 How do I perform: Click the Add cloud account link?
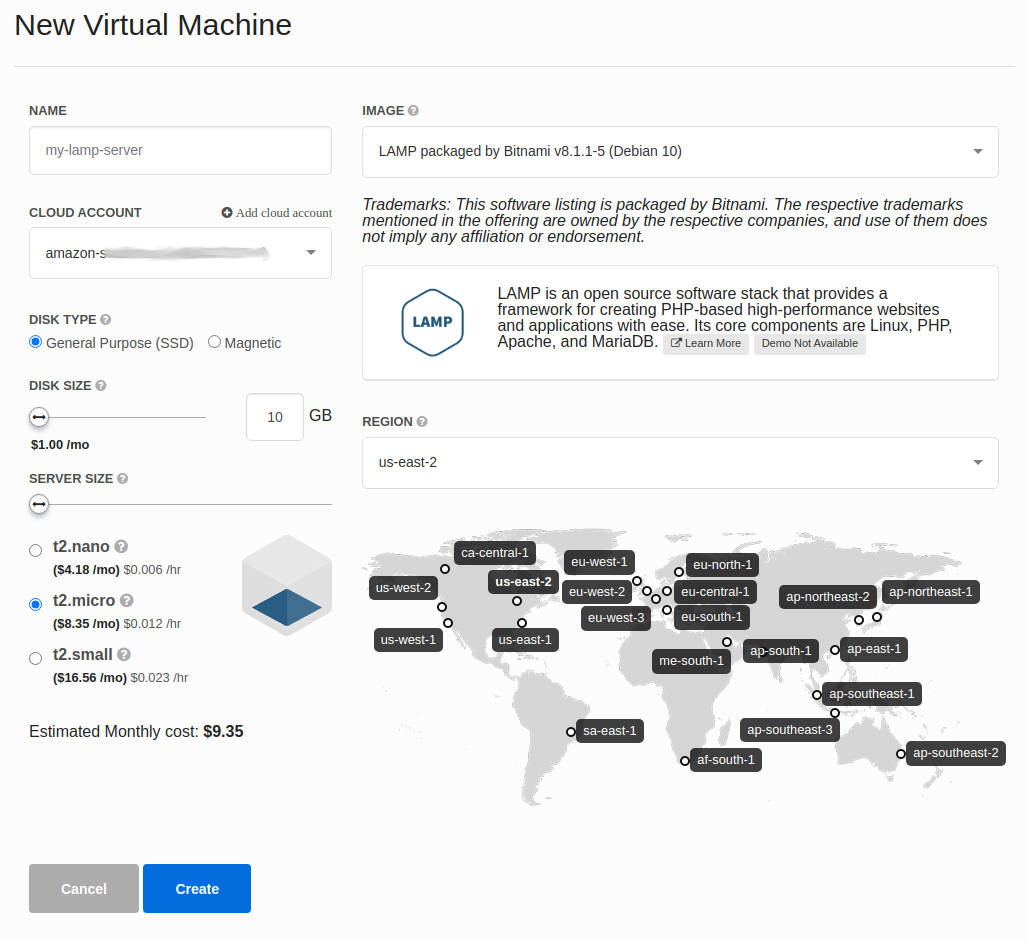click(277, 213)
